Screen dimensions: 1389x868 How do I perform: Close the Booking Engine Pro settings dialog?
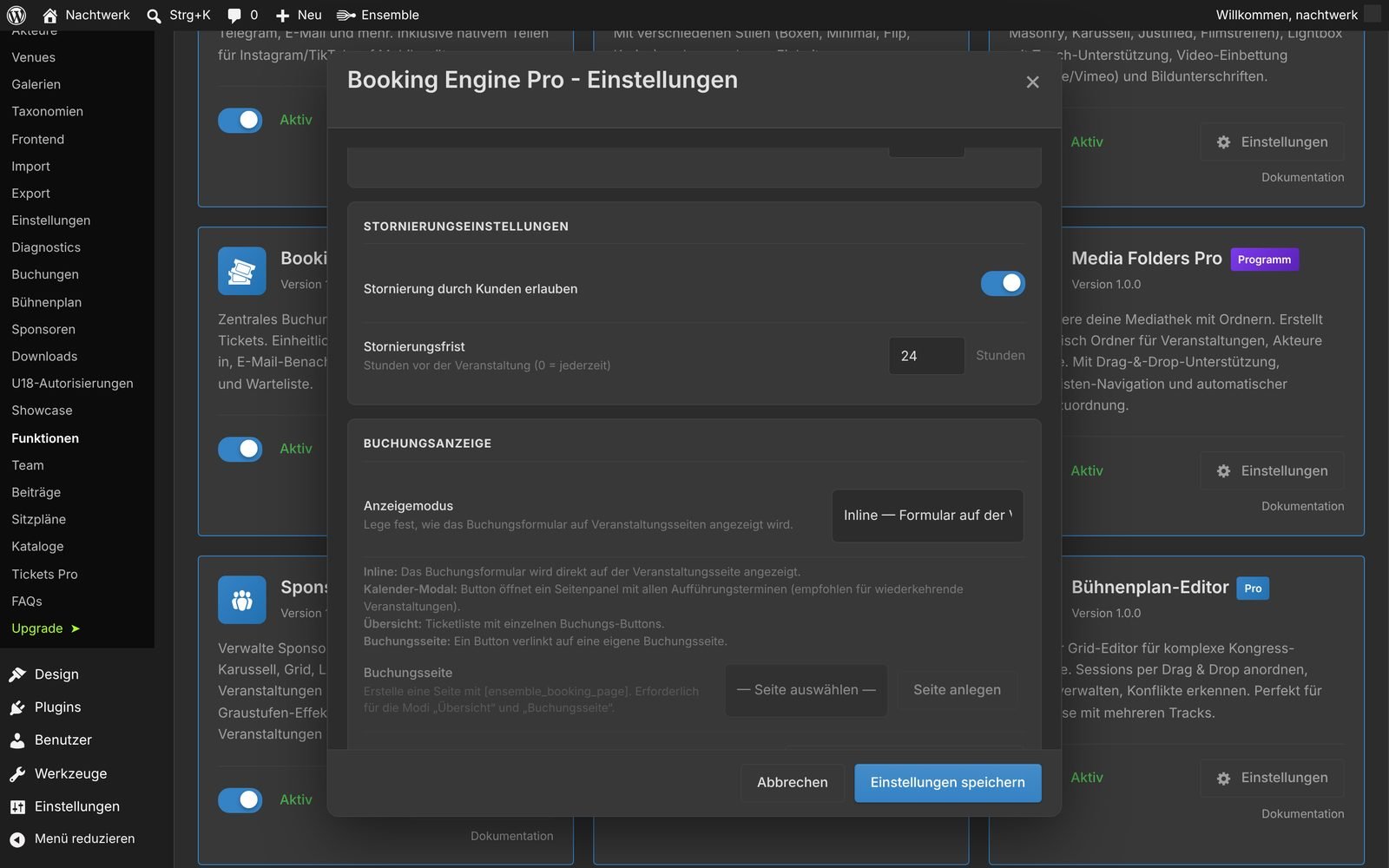1032,82
